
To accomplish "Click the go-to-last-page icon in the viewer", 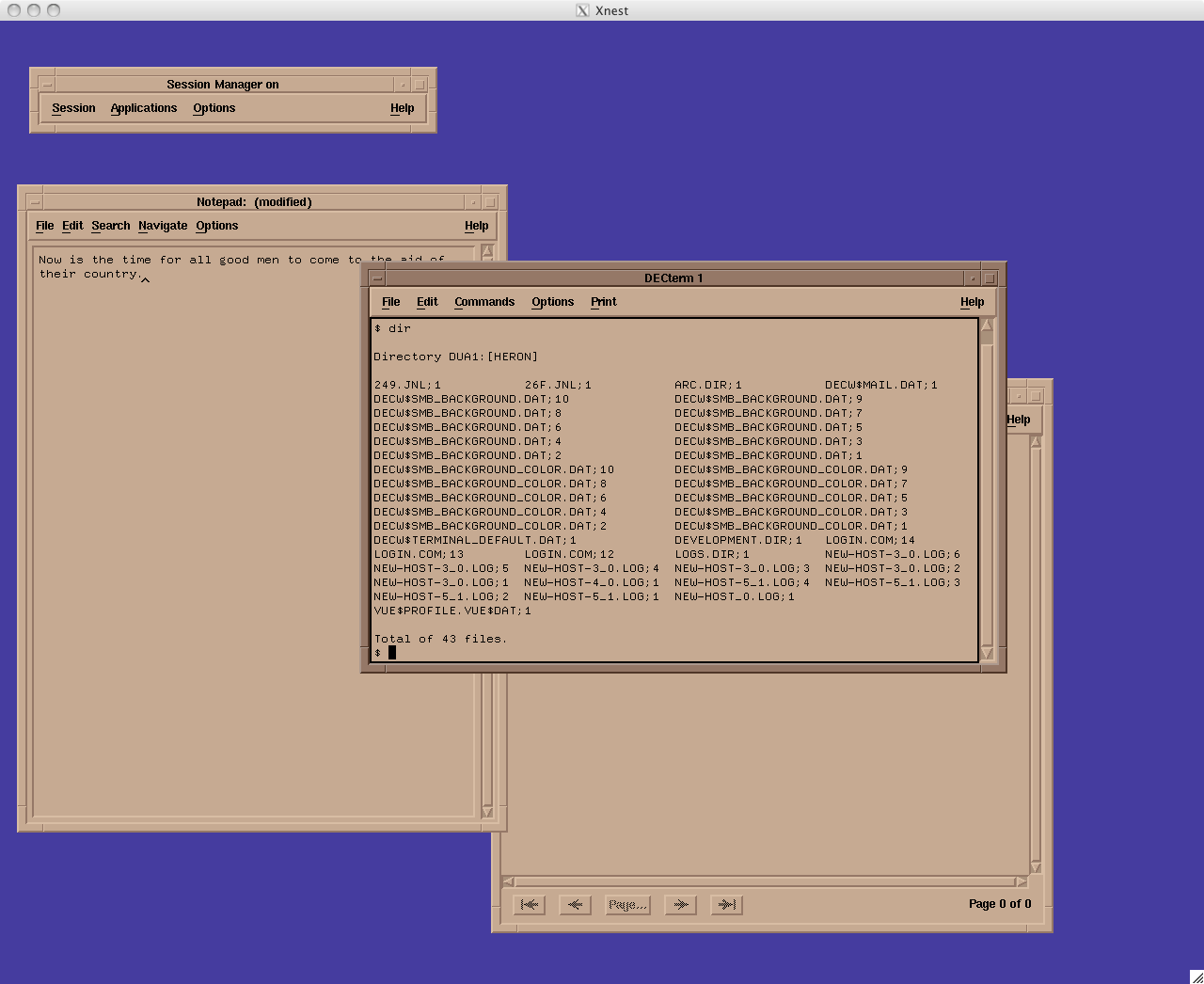I will pyautogui.click(x=726, y=904).
